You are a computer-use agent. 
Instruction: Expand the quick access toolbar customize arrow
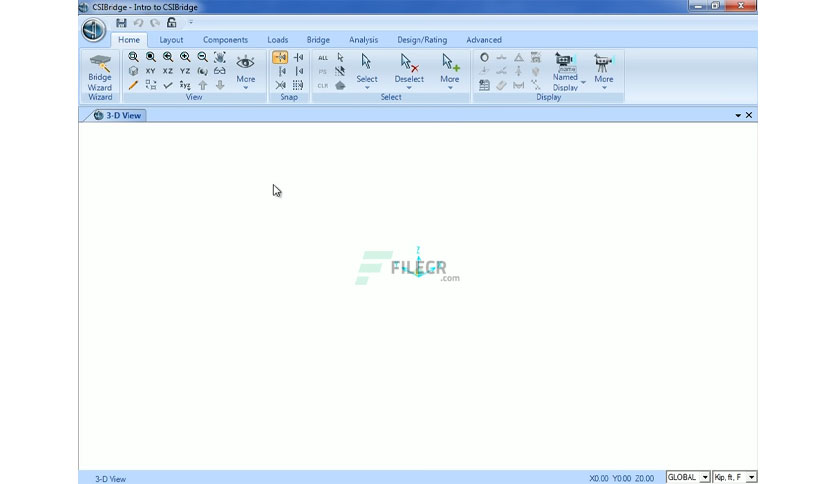tap(191, 22)
